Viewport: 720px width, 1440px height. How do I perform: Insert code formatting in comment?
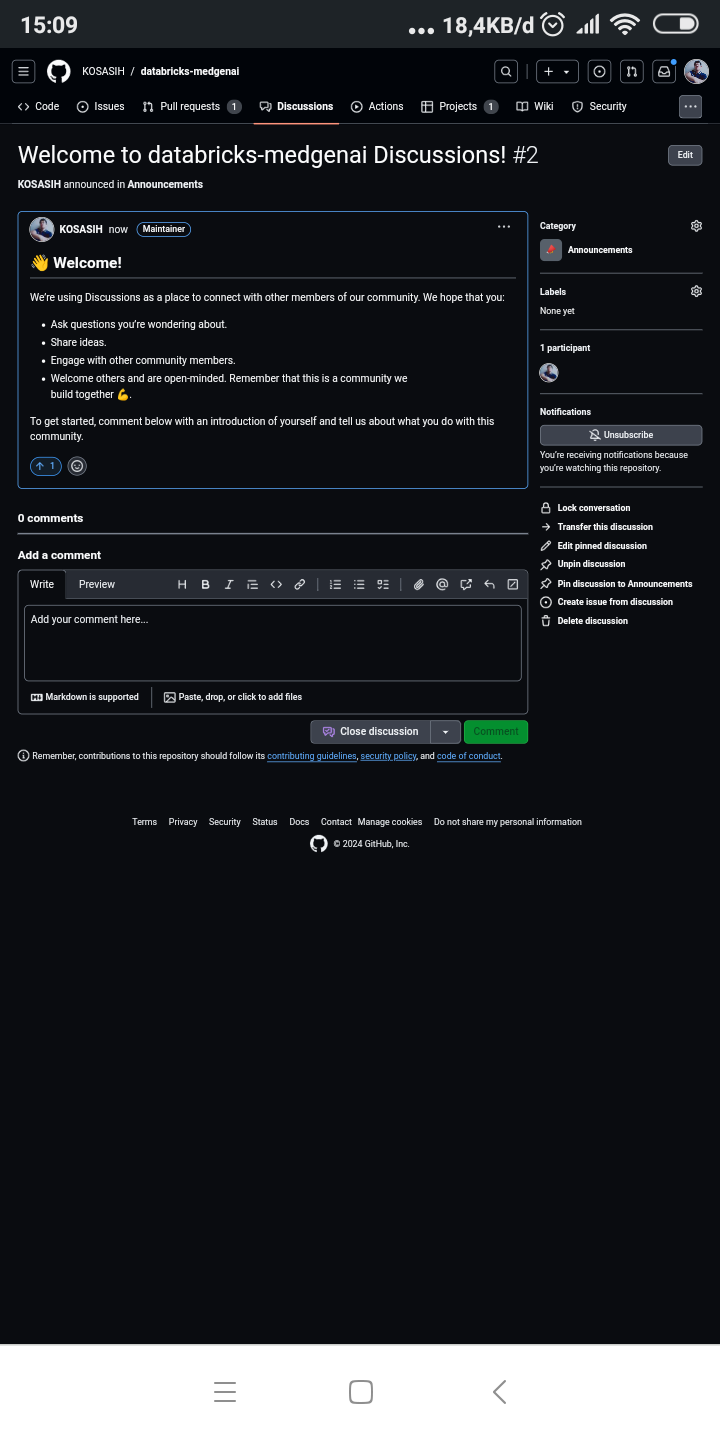(x=276, y=585)
